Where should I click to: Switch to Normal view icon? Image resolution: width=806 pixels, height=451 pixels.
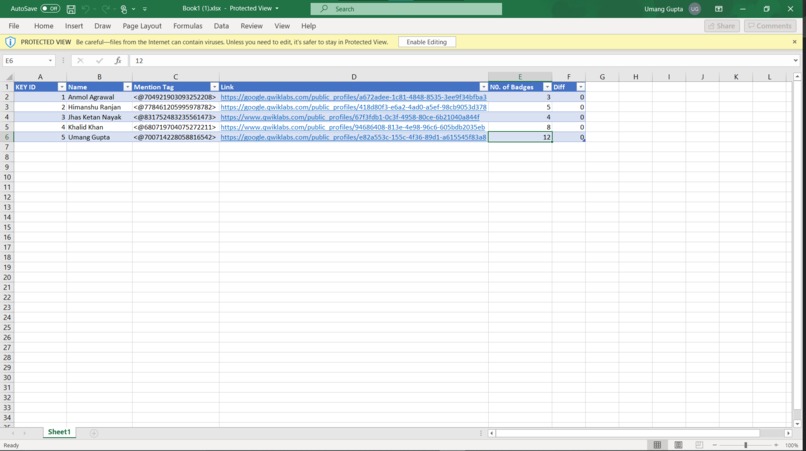pyautogui.click(x=657, y=445)
